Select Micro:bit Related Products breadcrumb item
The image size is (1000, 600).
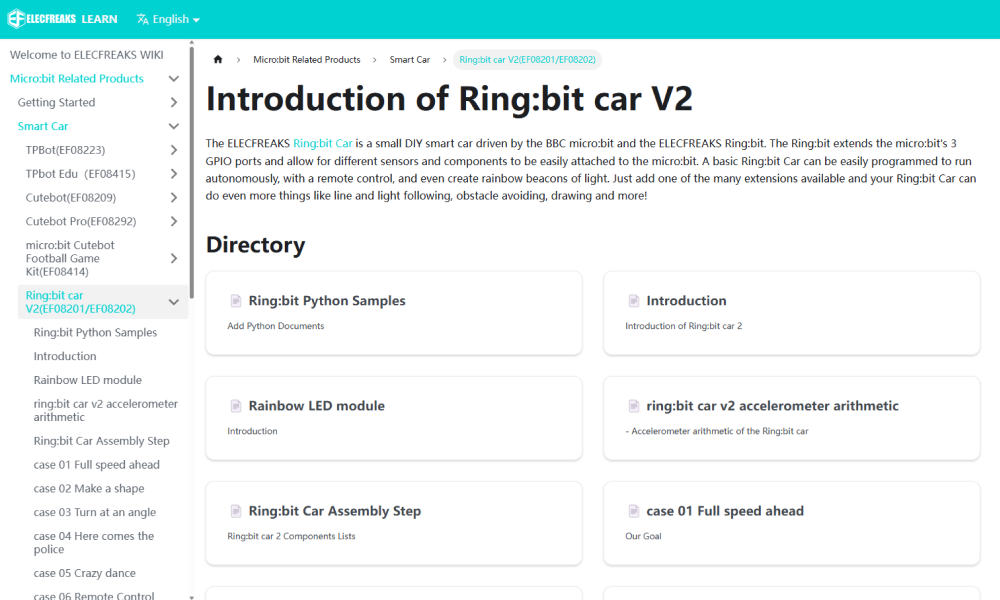coord(306,60)
